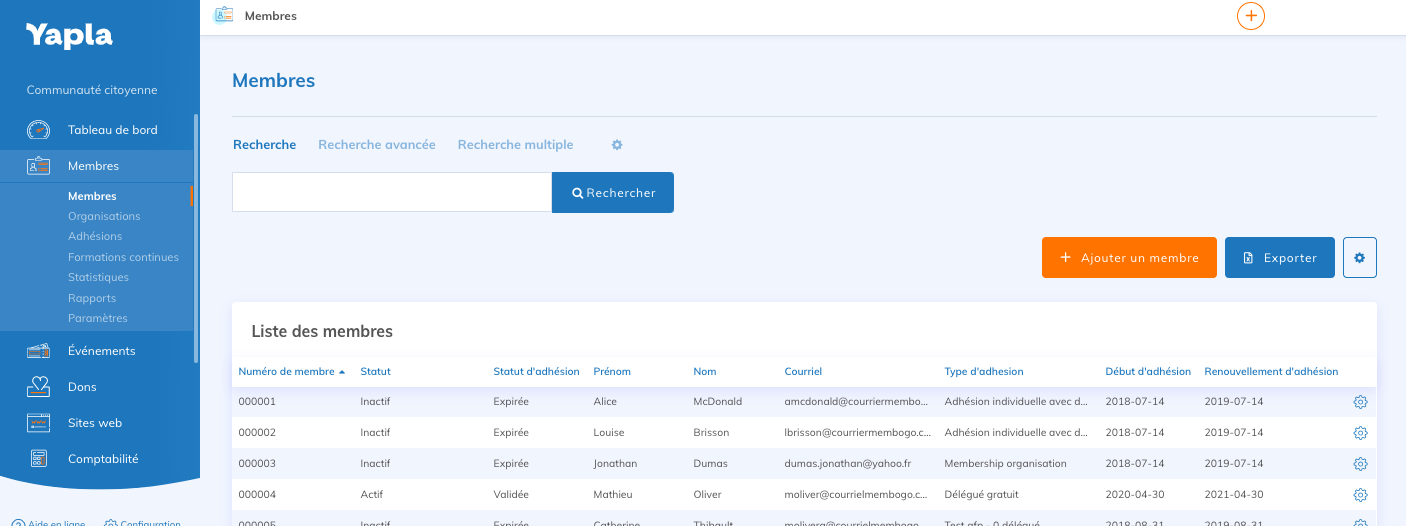Sort the list by Statut column
This screenshot has height=526, width=1406.
point(375,372)
